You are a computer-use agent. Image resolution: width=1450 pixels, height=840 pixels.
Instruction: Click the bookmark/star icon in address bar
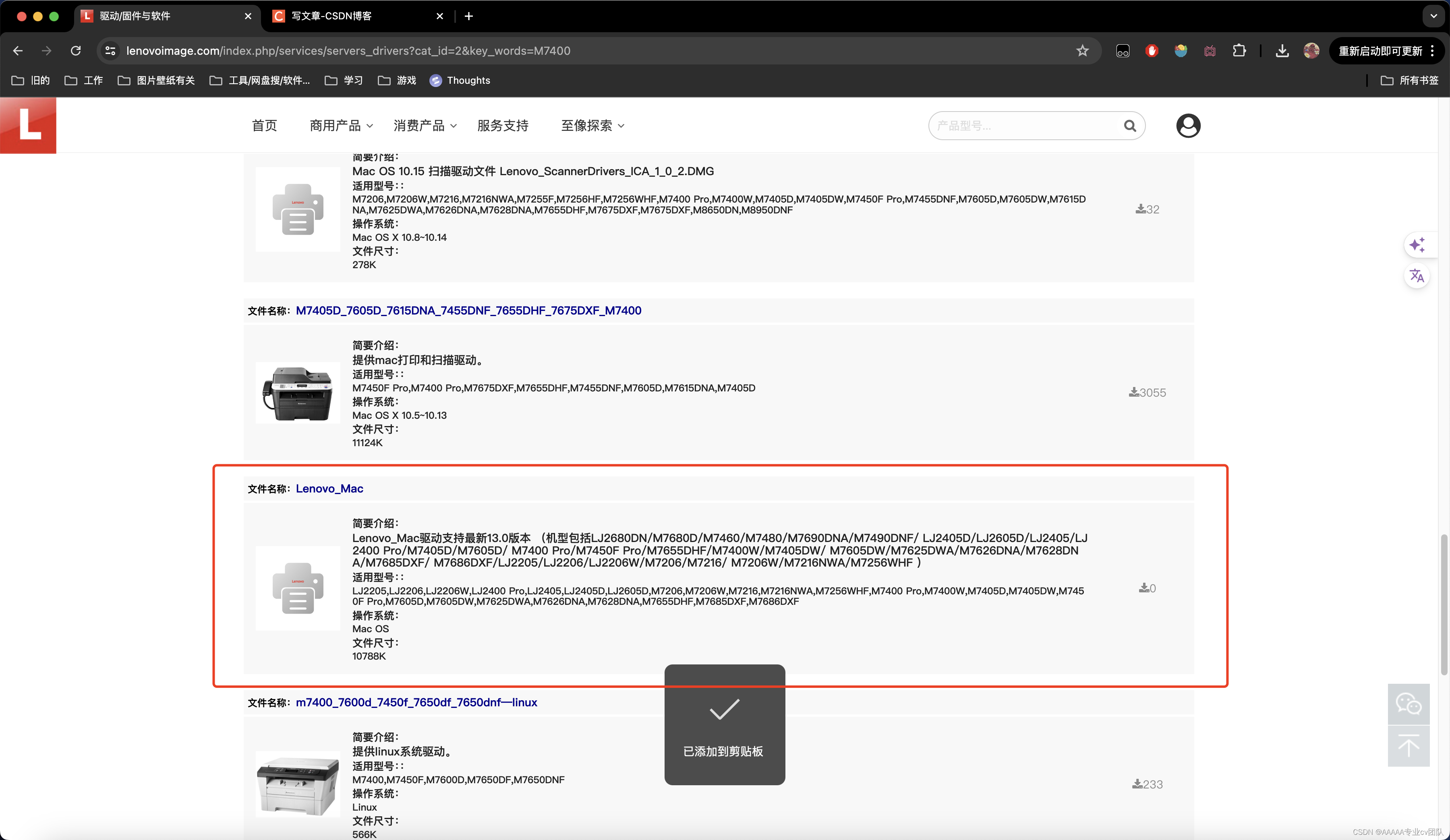pyautogui.click(x=1083, y=50)
